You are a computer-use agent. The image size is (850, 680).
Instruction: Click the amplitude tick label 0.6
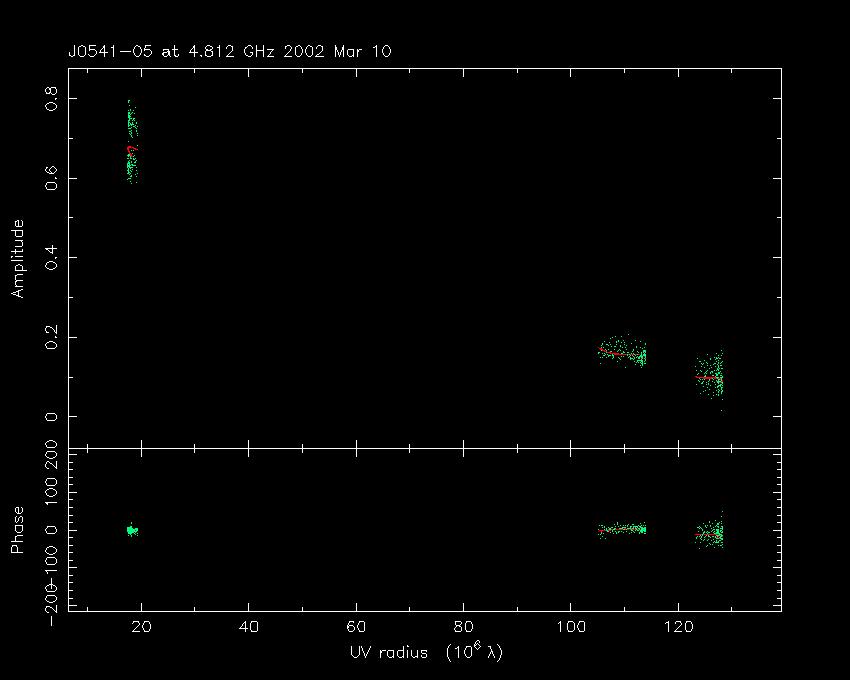click(51, 178)
